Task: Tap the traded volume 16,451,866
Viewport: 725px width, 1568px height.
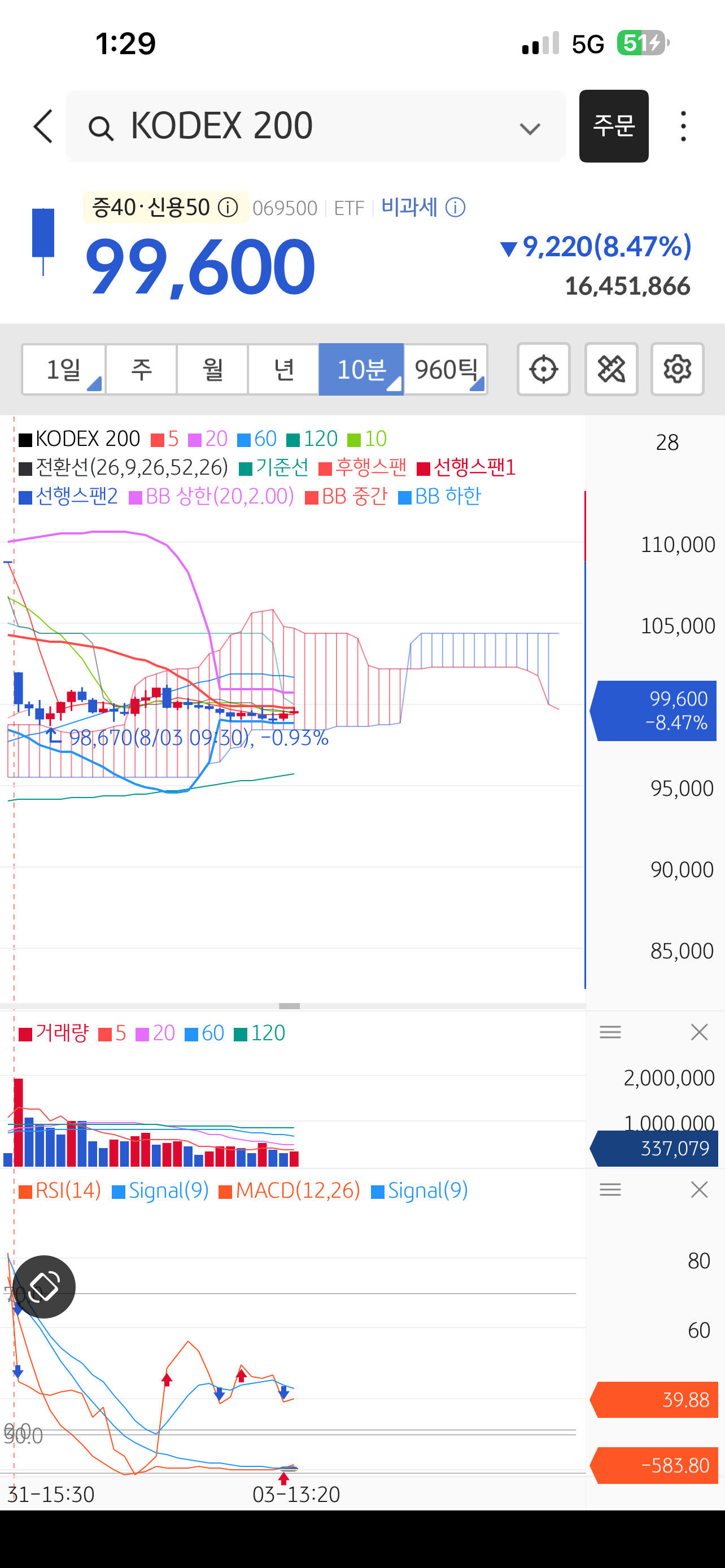Action: pos(628,286)
